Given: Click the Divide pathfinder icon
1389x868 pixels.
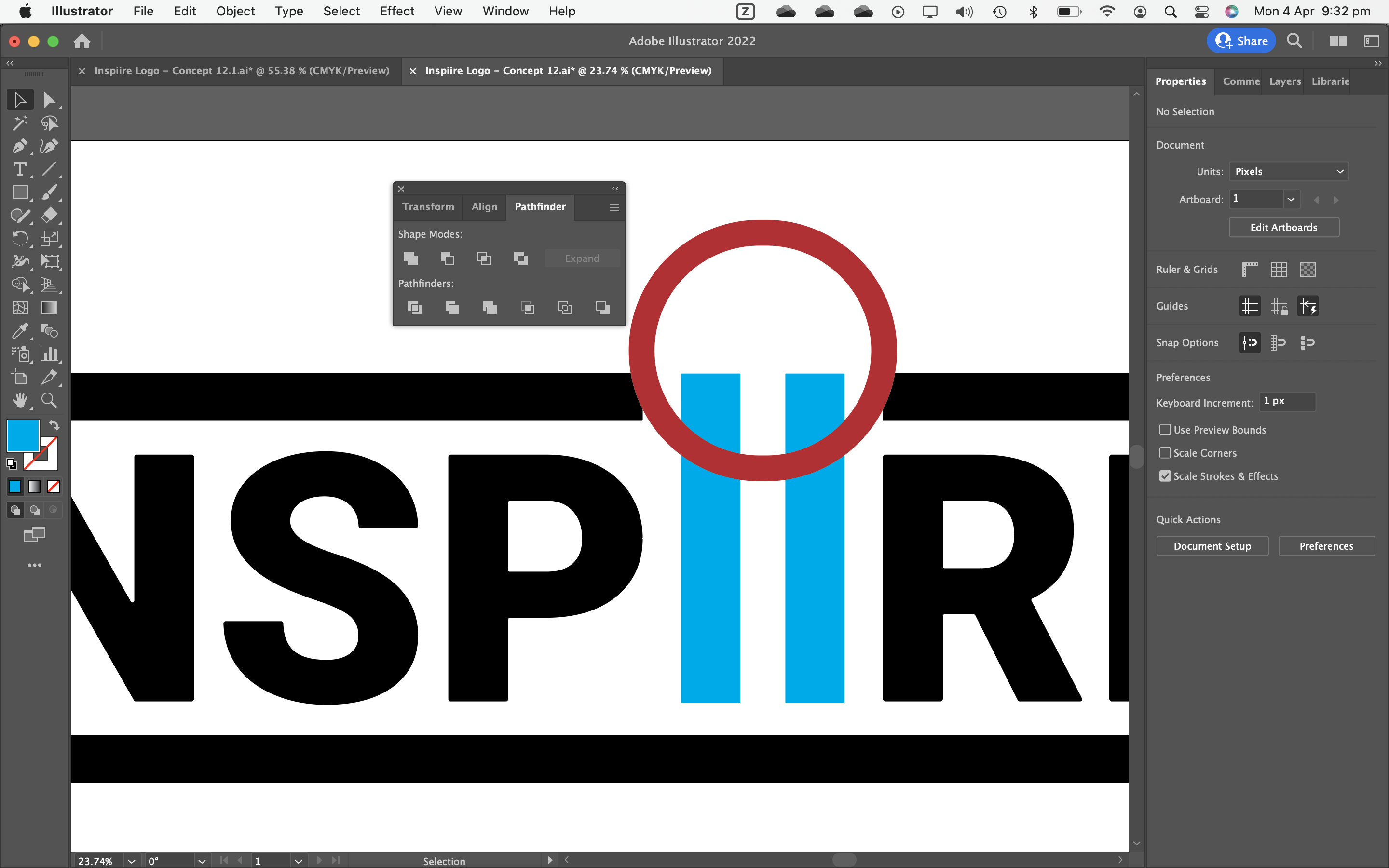Looking at the screenshot, I should [414, 308].
